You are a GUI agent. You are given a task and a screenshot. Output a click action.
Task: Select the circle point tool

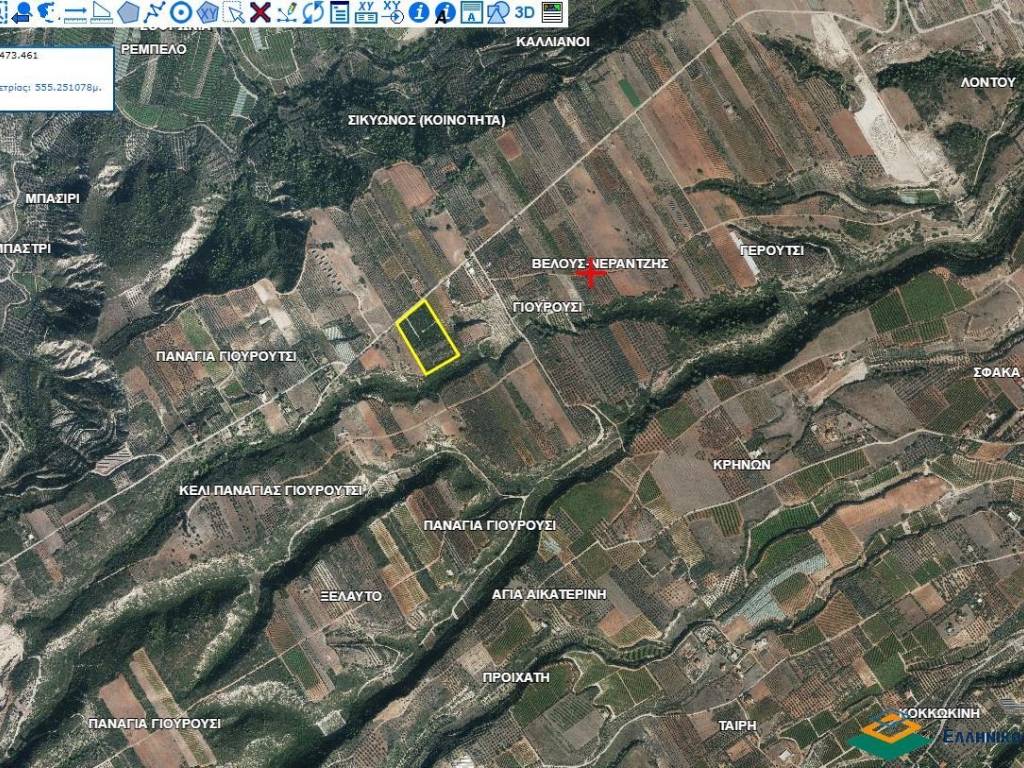point(181,12)
